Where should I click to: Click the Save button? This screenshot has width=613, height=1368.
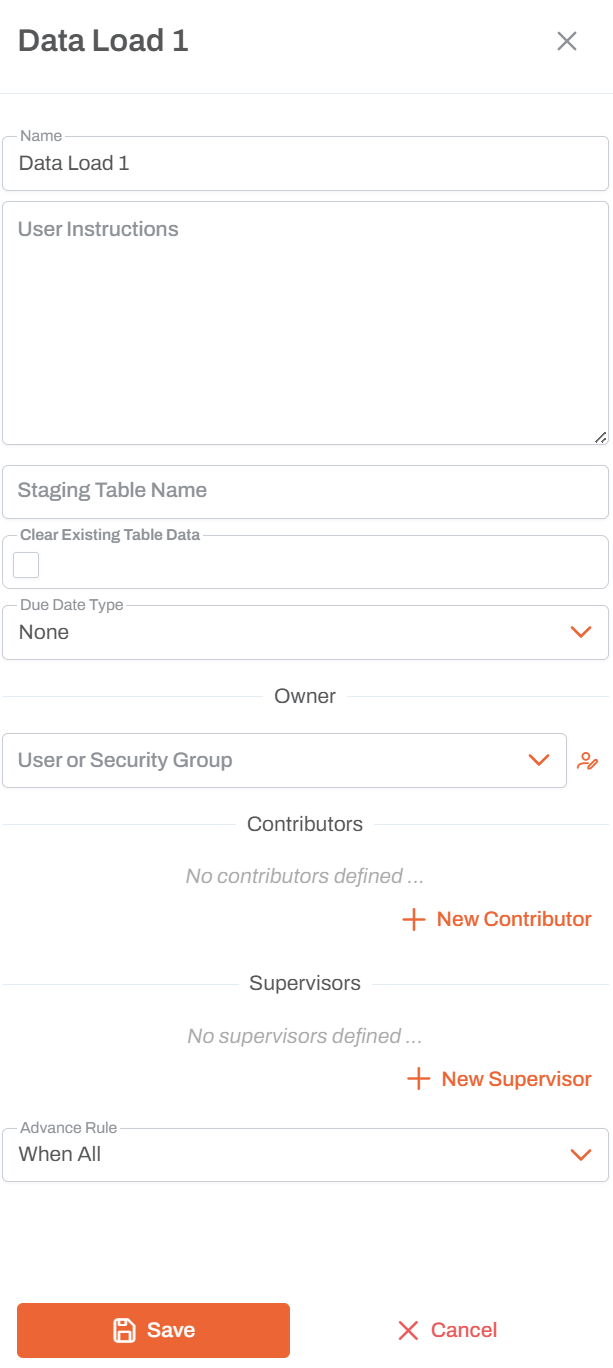[x=152, y=1330]
